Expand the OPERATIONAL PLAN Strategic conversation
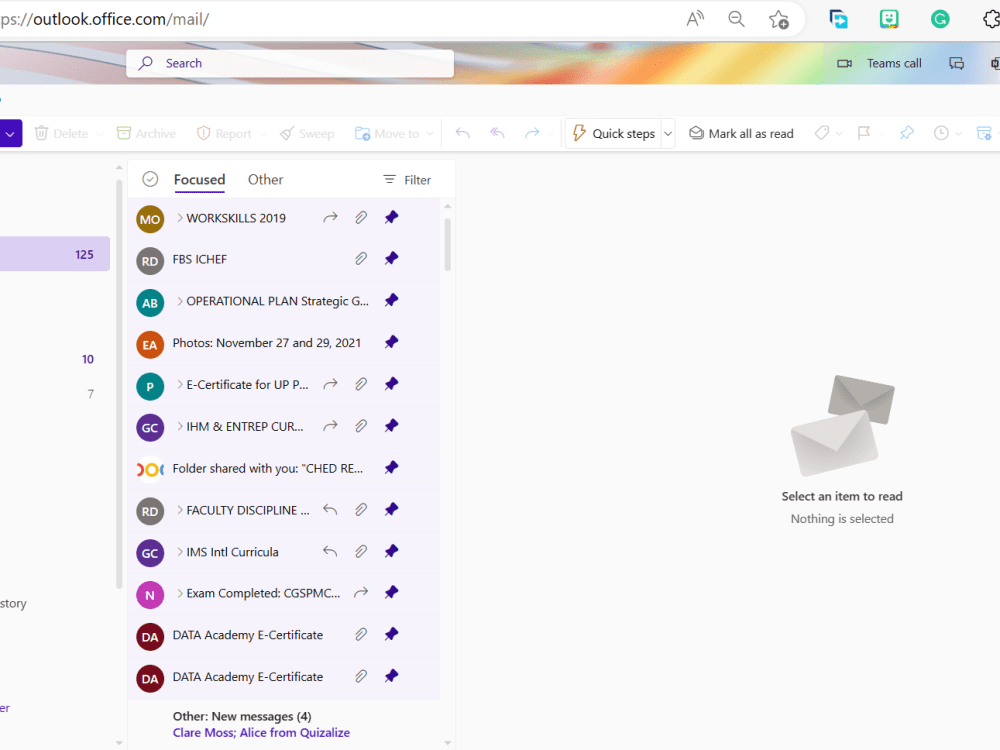This screenshot has height=750, width=1000. click(x=180, y=301)
